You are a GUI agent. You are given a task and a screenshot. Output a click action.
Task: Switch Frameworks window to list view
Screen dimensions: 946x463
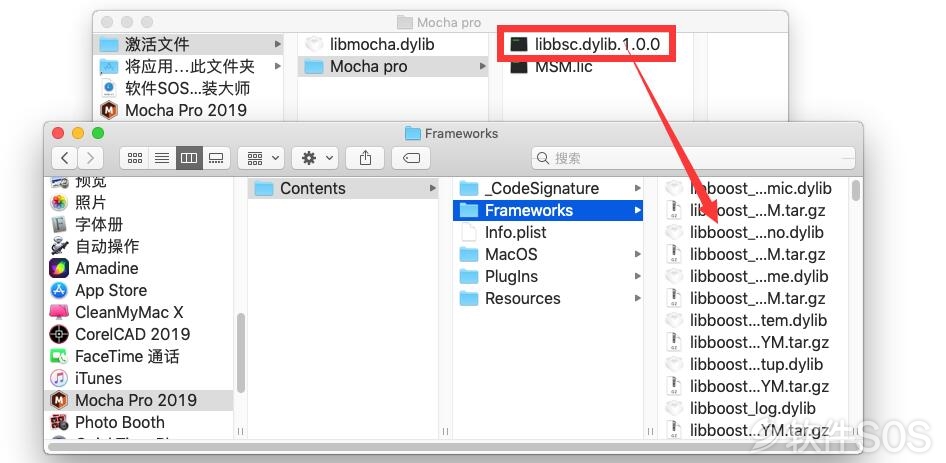[162, 158]
